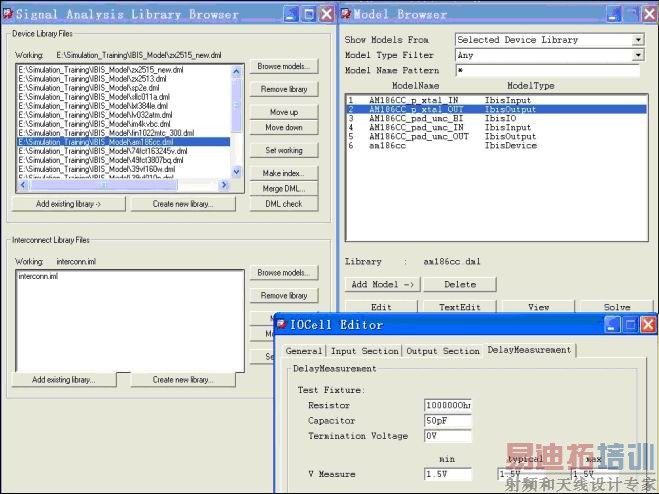Select AM186CC_p_xtal_OUT model row

point(496,109)
